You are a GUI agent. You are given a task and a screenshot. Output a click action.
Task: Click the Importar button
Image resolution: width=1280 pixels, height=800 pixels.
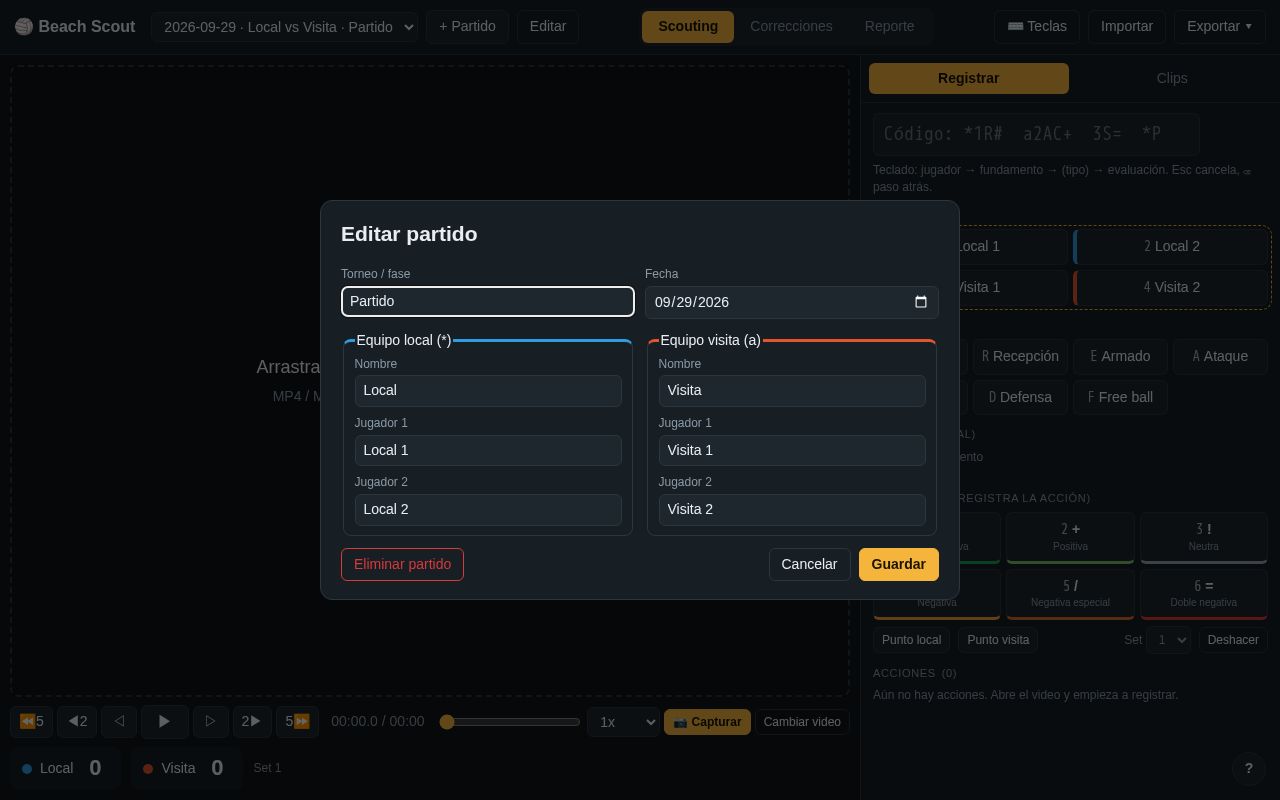[1127, 27]
